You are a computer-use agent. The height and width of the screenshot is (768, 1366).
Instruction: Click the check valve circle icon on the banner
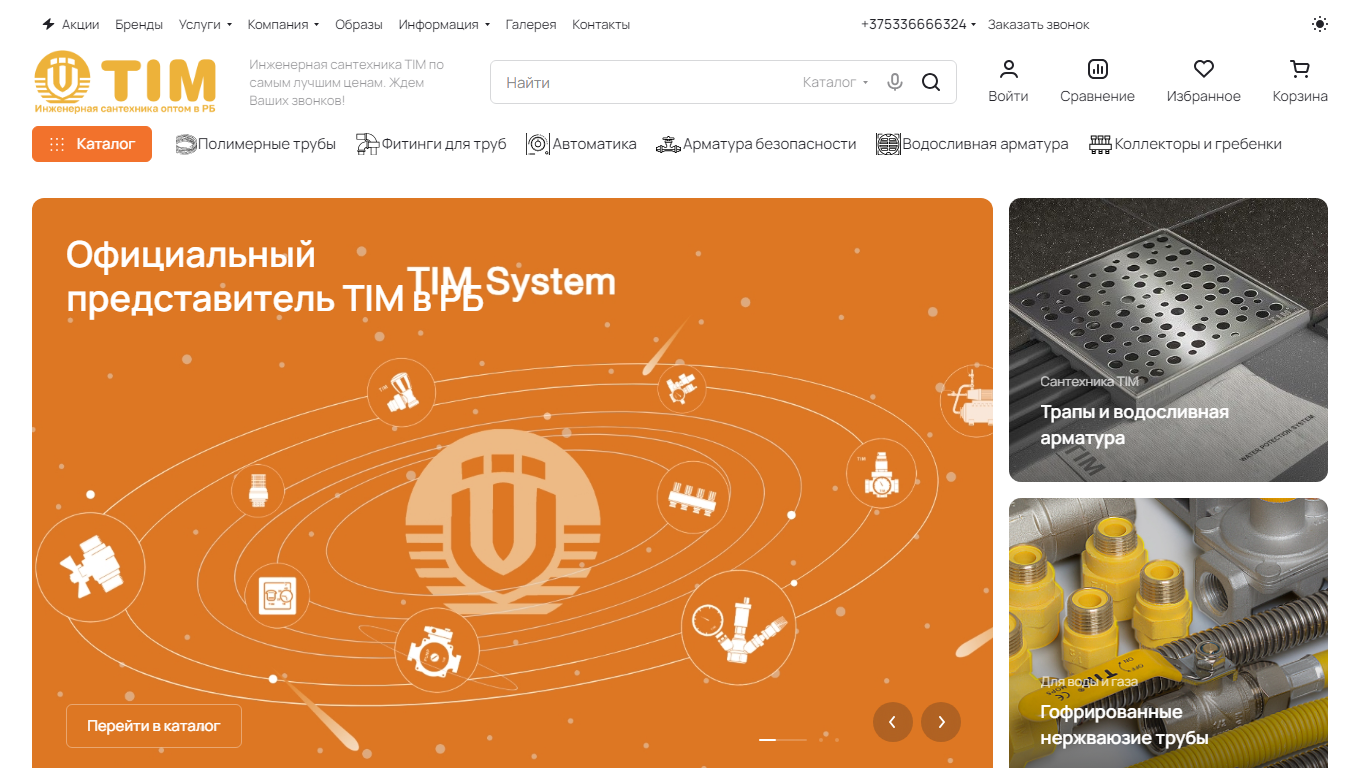[x=258, y=491]
